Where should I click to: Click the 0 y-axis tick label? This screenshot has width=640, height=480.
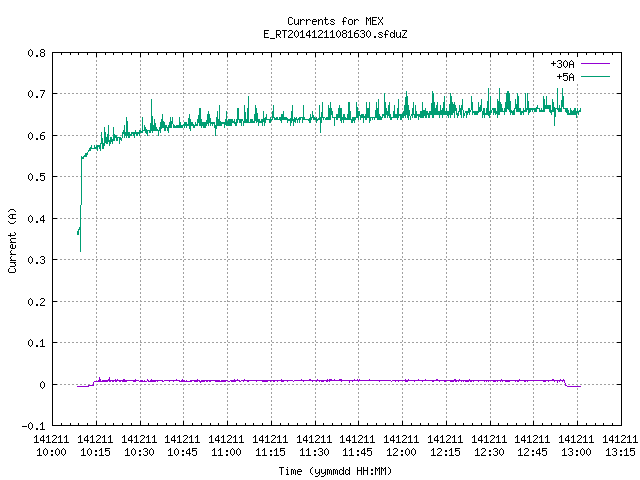click(42, 385)
